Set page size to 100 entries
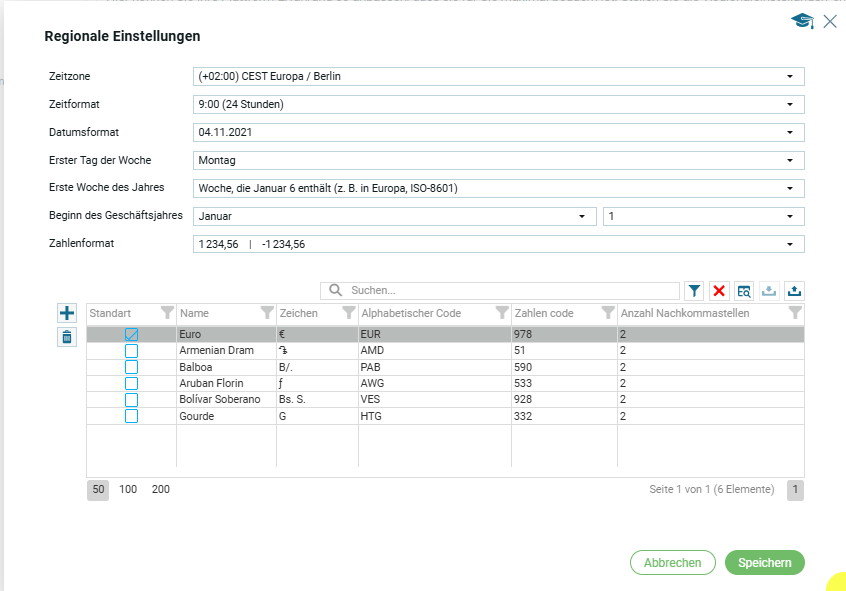Viewport: 846px width, 591px height. click(x=128, y=490)
